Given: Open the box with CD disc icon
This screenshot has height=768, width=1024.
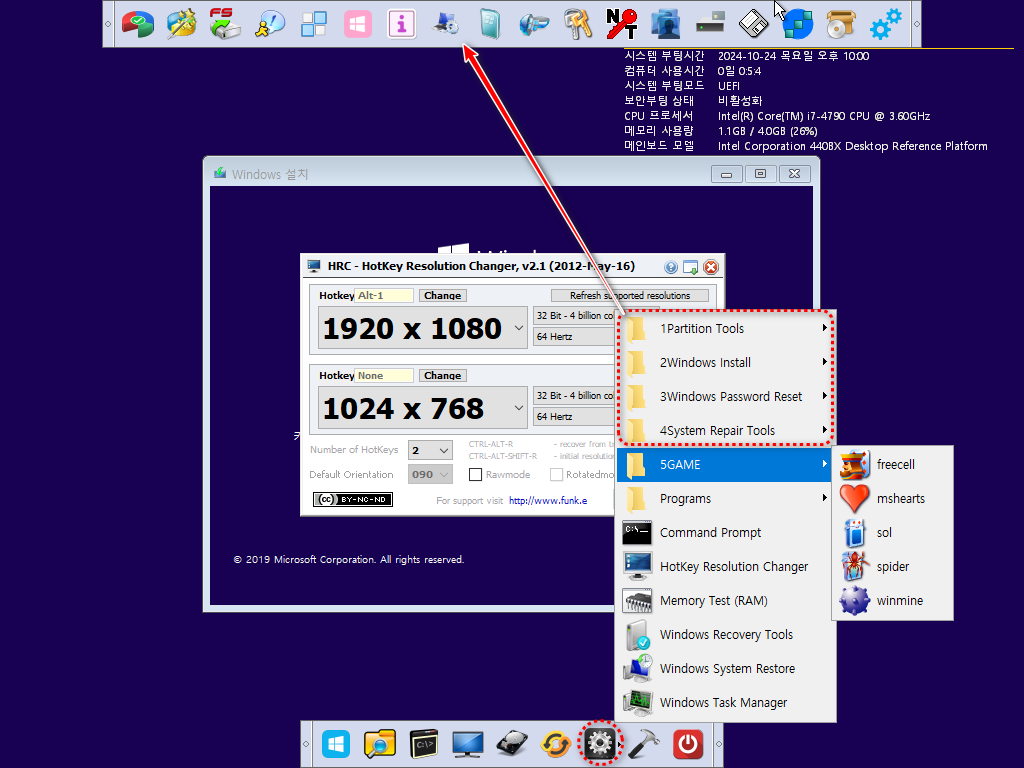Looking at the screenshot, I should click(841, 24).
